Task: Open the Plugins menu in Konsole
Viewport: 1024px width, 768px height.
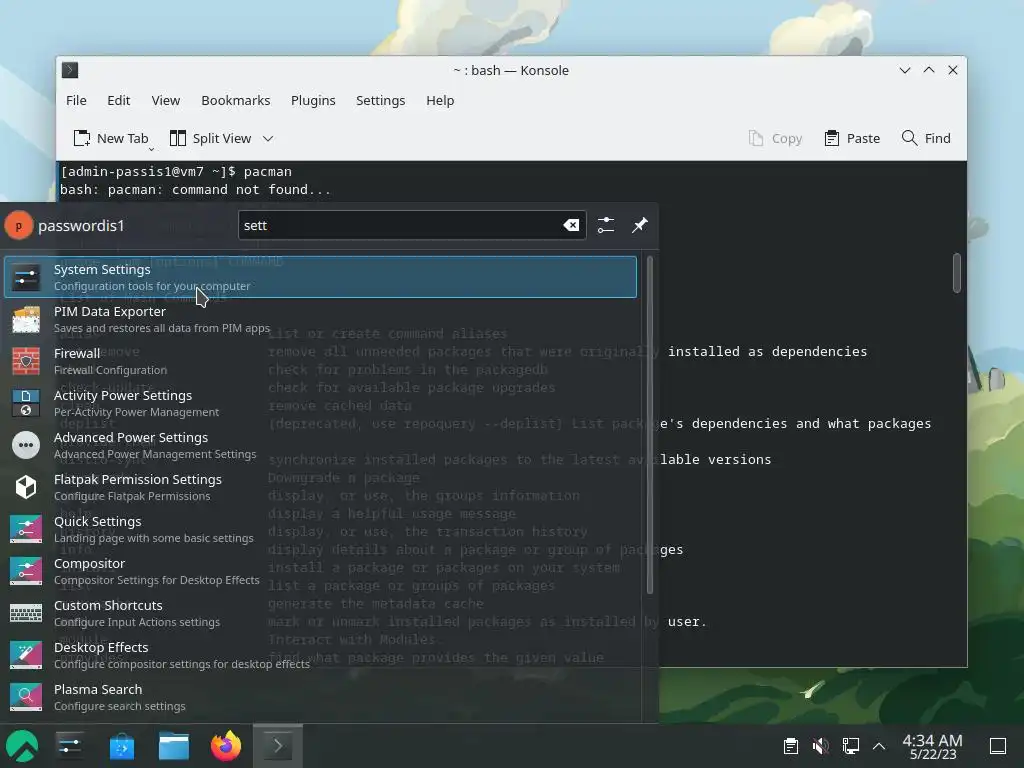Action: pyautogui.click(x=313, y=101)
